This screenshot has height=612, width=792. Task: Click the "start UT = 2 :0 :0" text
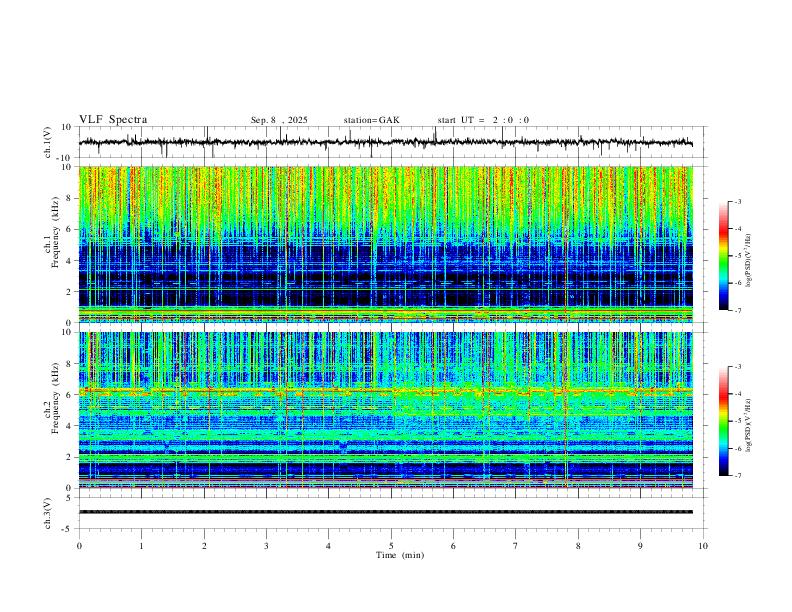click(x=483, y=120)
